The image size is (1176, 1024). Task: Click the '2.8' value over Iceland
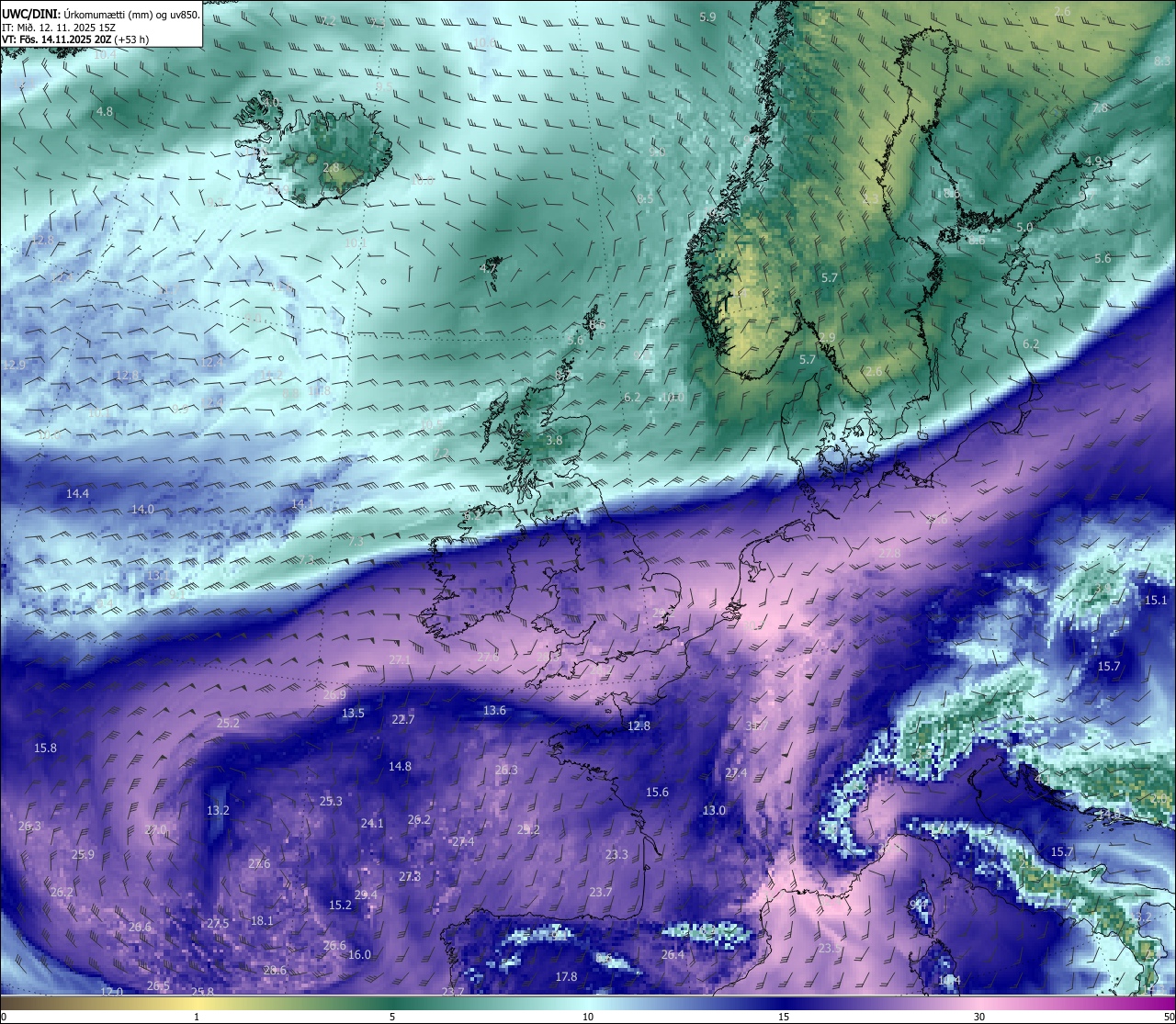(331, 167)
